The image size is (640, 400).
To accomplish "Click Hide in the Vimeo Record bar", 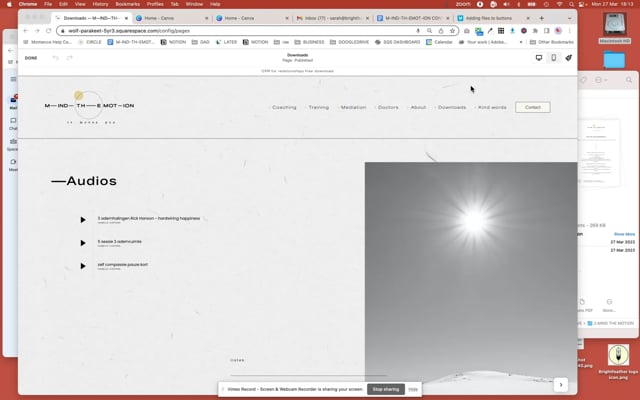I will 413,389.
